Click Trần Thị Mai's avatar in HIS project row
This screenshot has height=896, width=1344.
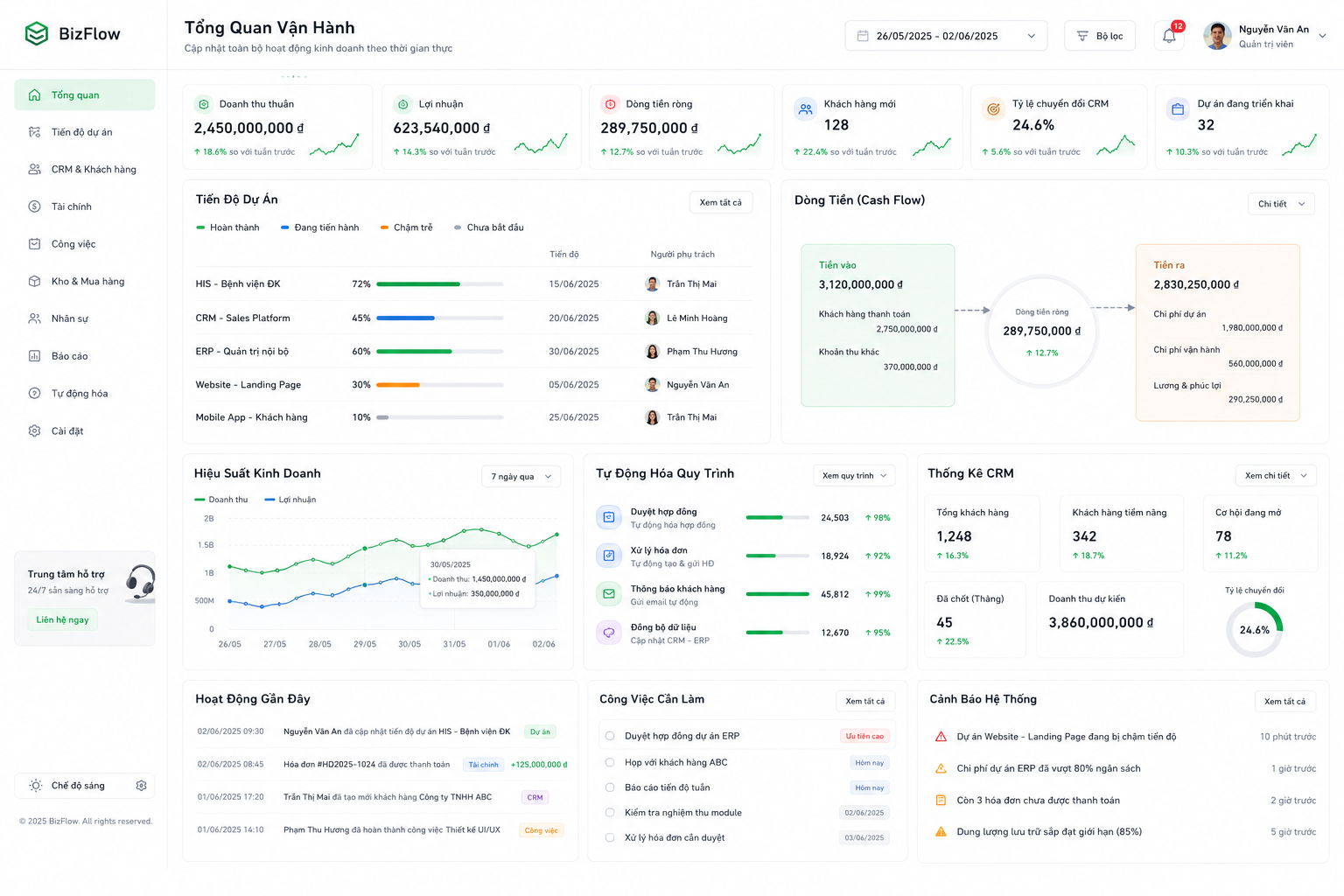[x=652, y=283]
